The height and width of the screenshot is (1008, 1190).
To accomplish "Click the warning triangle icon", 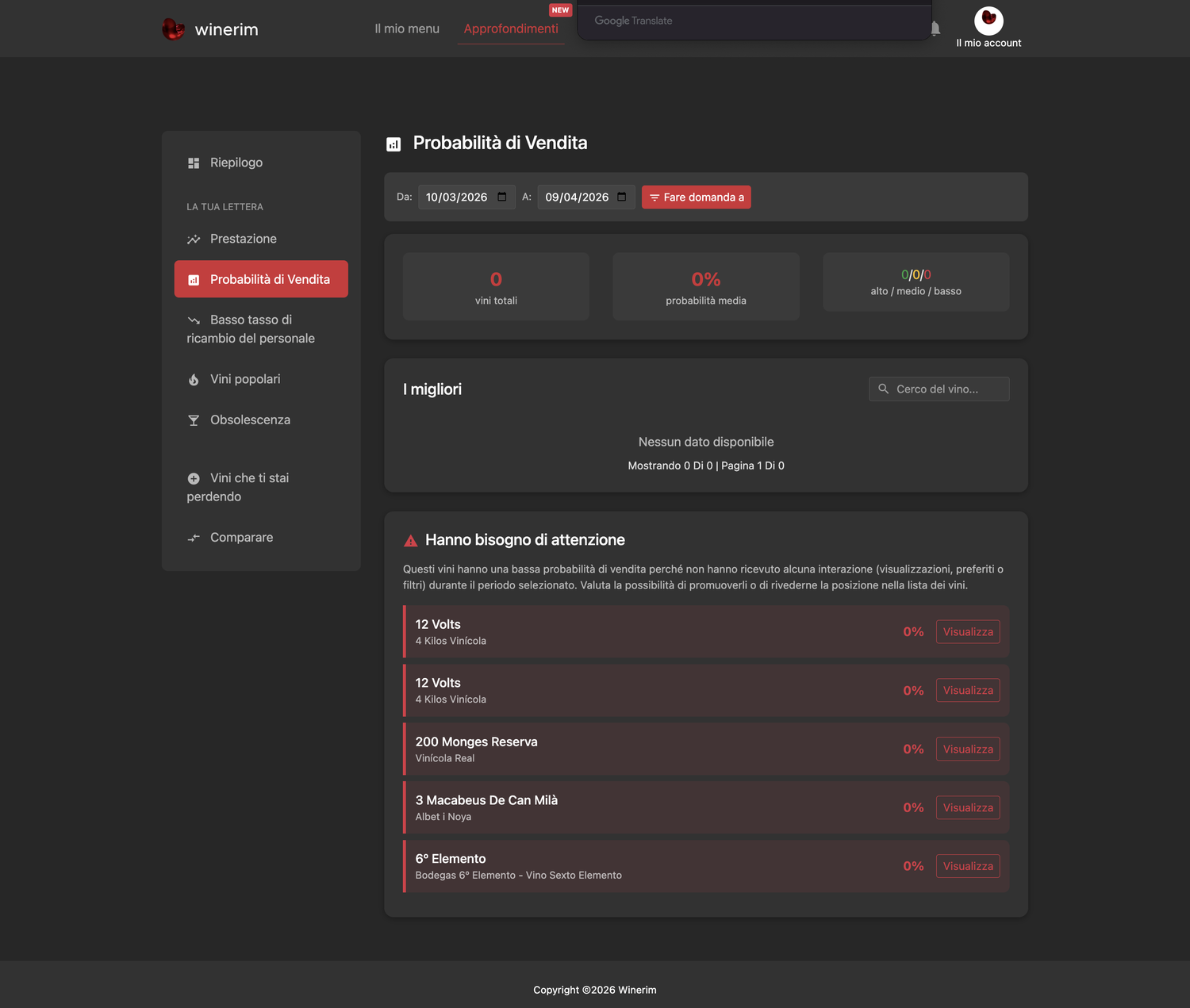I will (x=411, y=541).
